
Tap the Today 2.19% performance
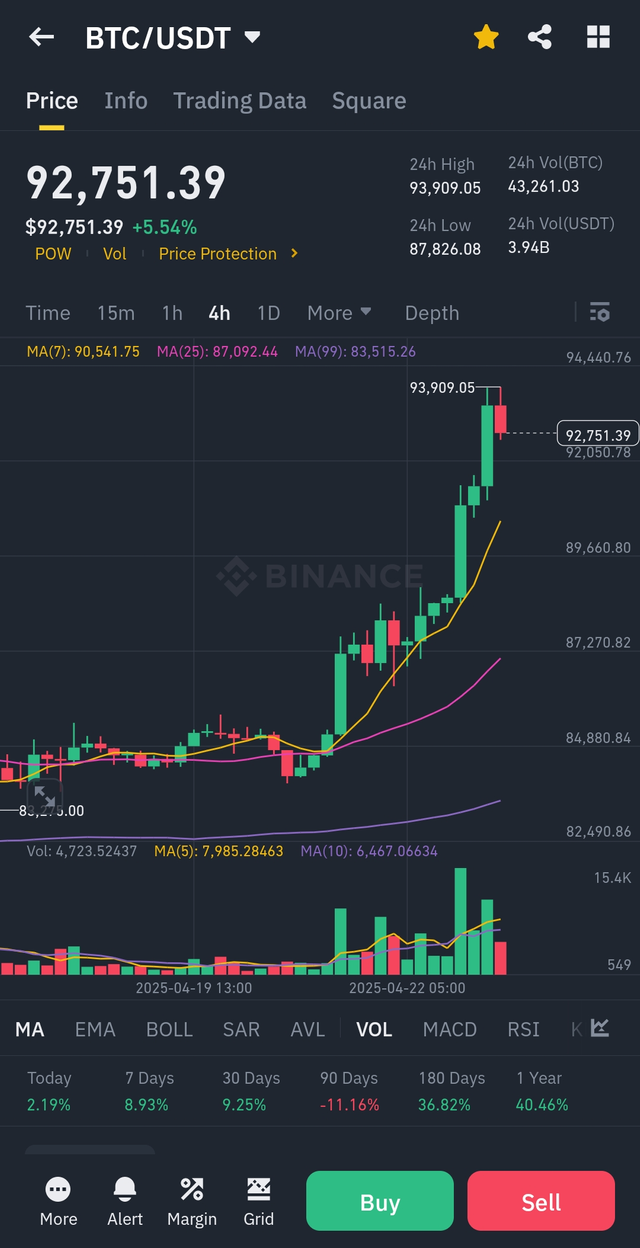(x=49, y=1091)
